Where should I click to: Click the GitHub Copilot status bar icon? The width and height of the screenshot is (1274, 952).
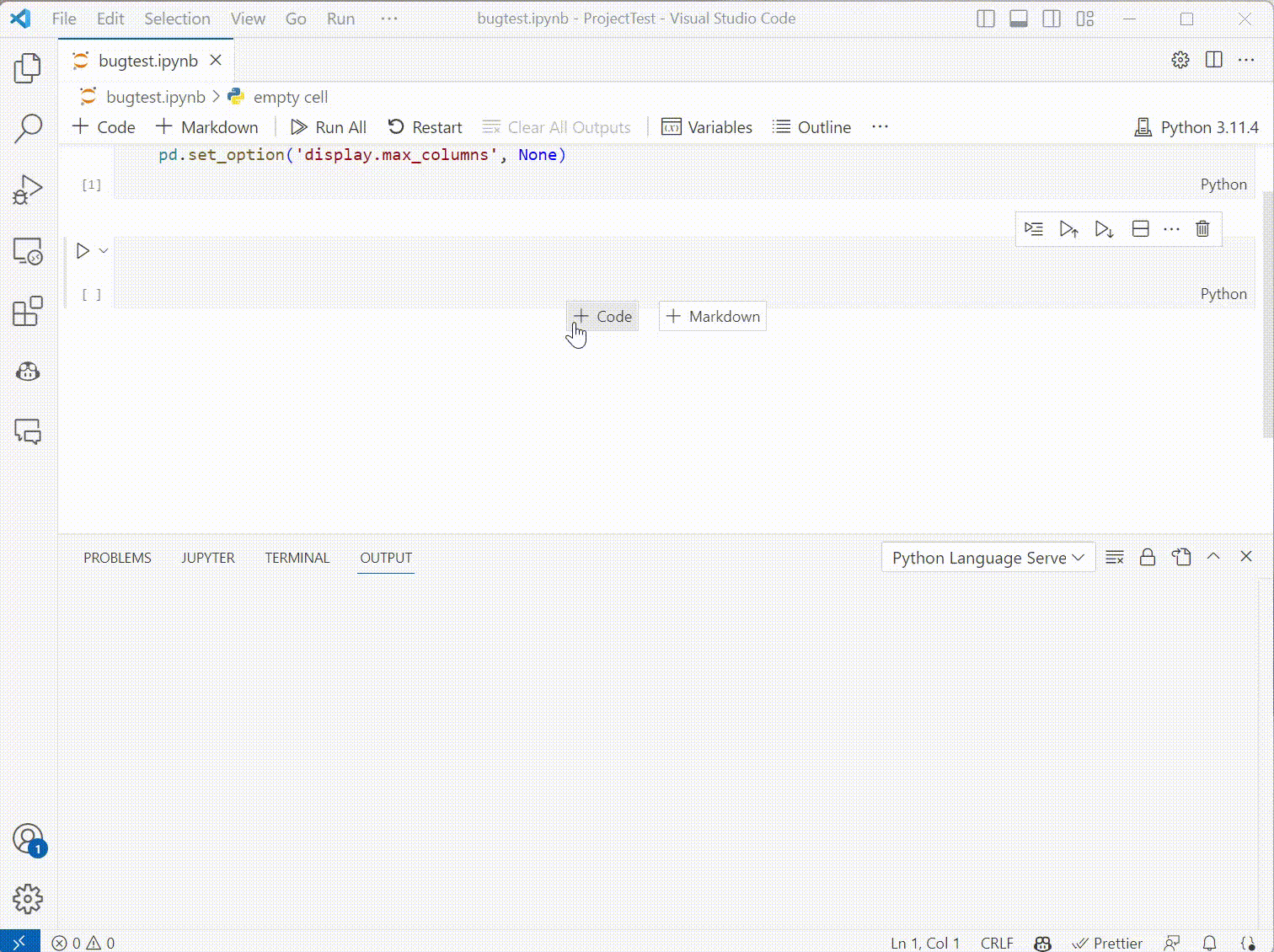click(x=1042, y=943)
